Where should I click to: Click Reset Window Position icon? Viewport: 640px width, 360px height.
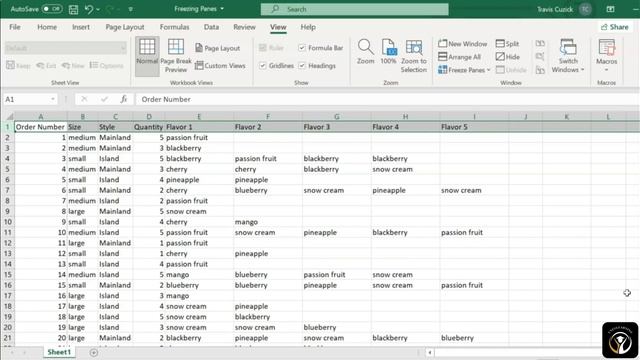pyautogui.click(x=540, y=70)
